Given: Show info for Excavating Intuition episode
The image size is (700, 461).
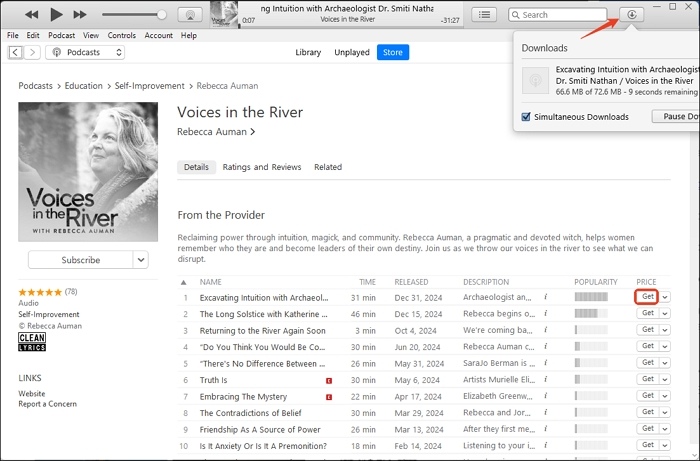Looking at the screenshot, I should [546, 297].
